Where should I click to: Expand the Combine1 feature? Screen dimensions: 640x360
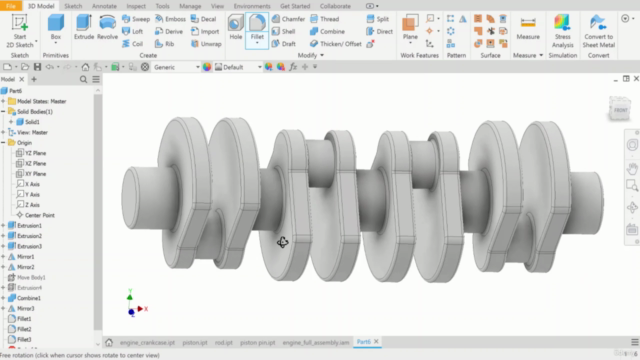[3, 298]
